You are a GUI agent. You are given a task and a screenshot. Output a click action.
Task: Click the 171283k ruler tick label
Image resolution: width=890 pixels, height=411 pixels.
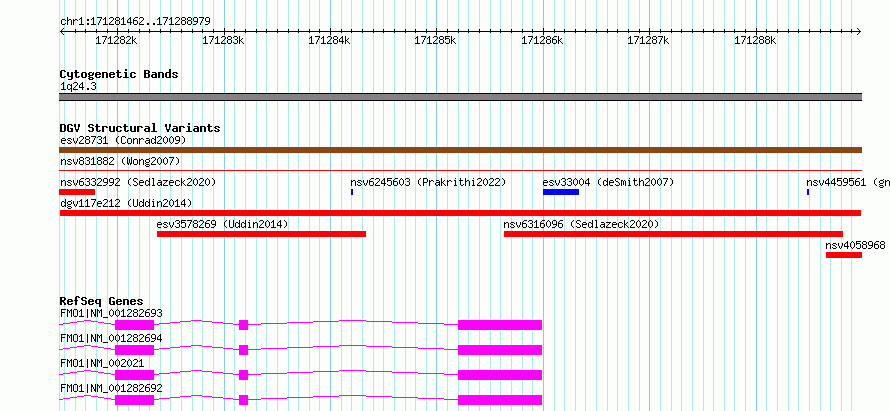pos(223,40)
